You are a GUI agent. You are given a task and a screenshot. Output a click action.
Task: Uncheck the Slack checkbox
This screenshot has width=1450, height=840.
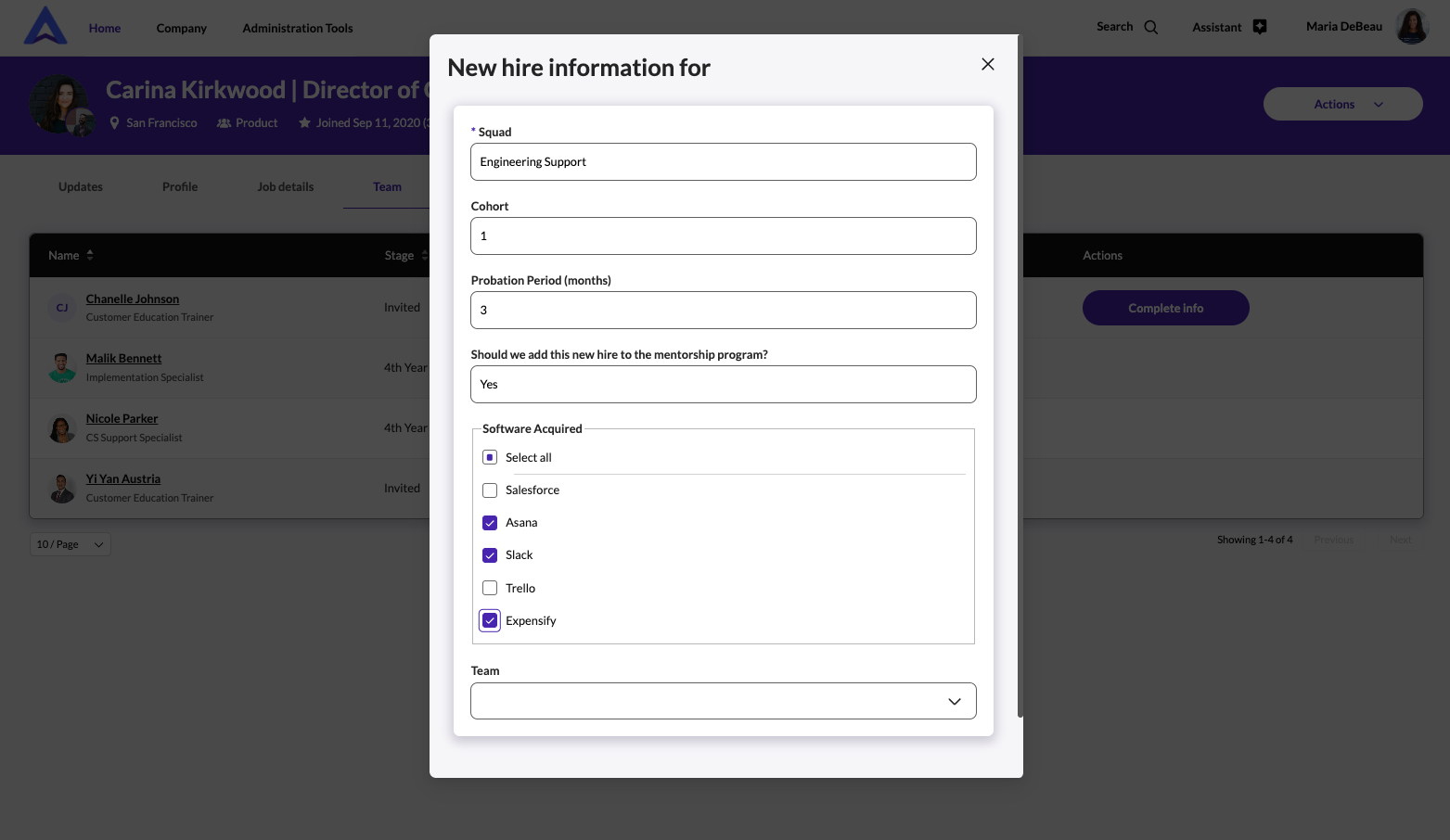(x=490, y=555)
